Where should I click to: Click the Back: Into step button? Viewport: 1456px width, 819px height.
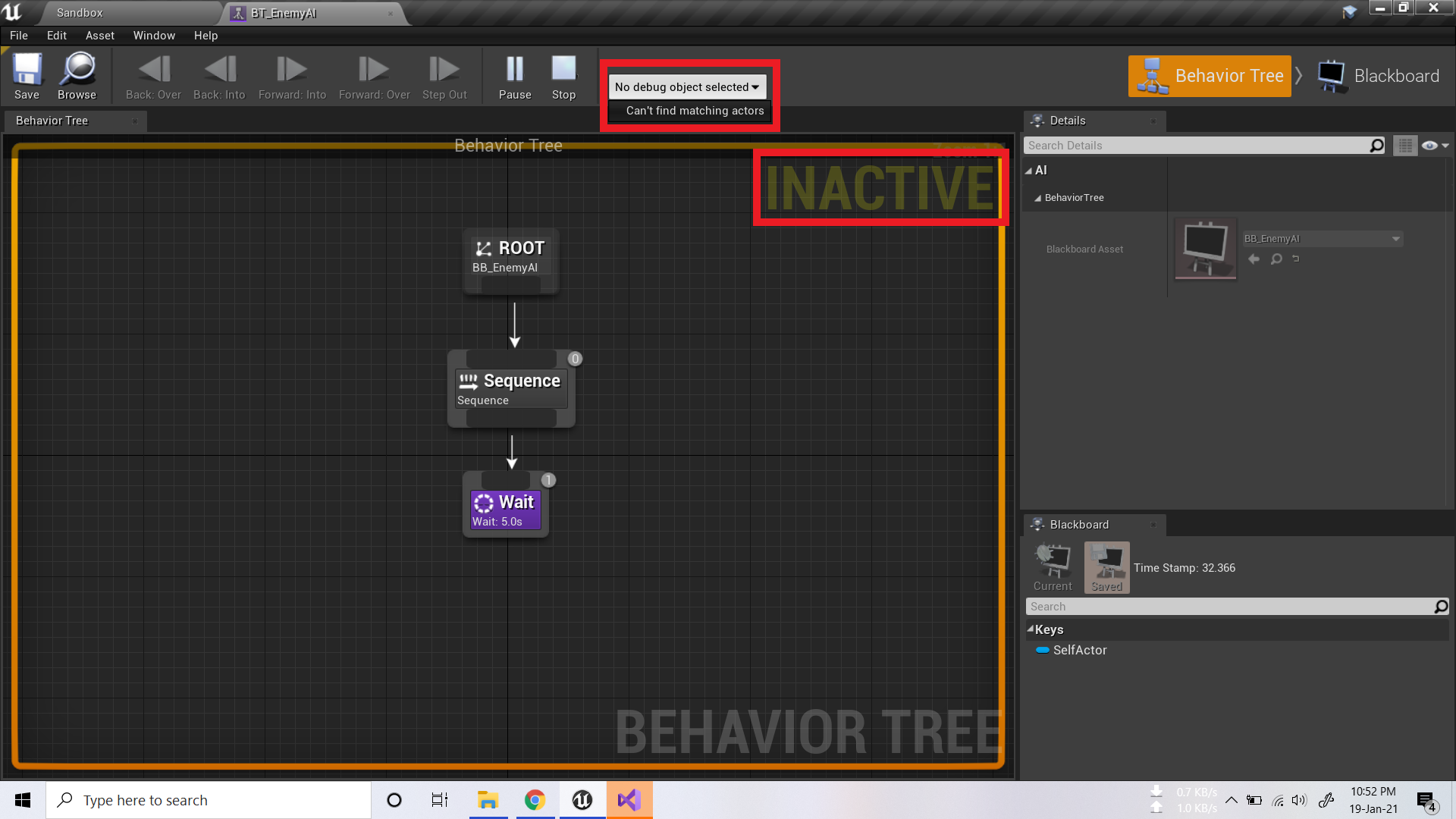coord(219,76)
